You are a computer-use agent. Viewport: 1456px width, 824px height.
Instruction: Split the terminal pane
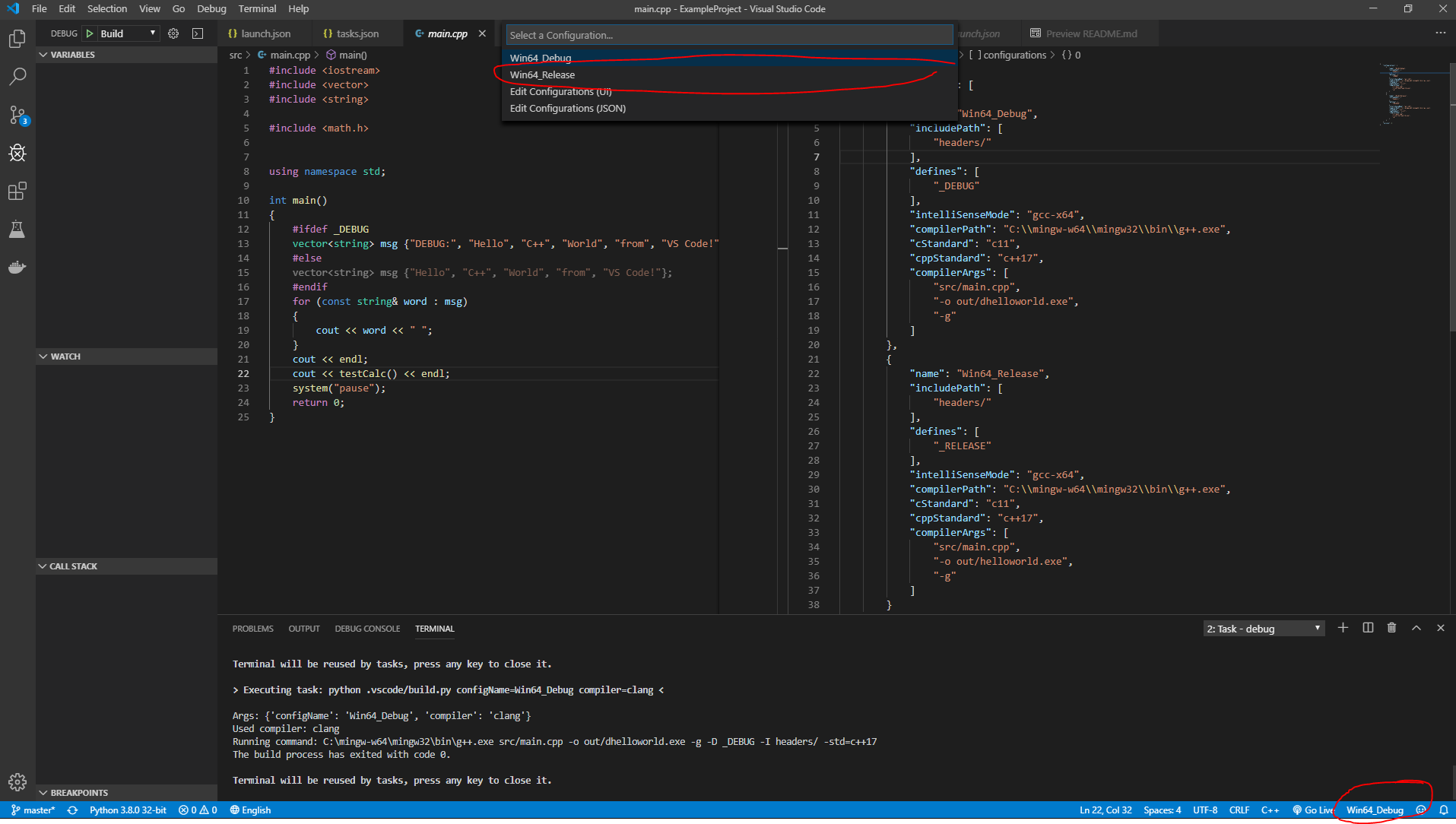pyautogui.click(x=1368, y=628)
